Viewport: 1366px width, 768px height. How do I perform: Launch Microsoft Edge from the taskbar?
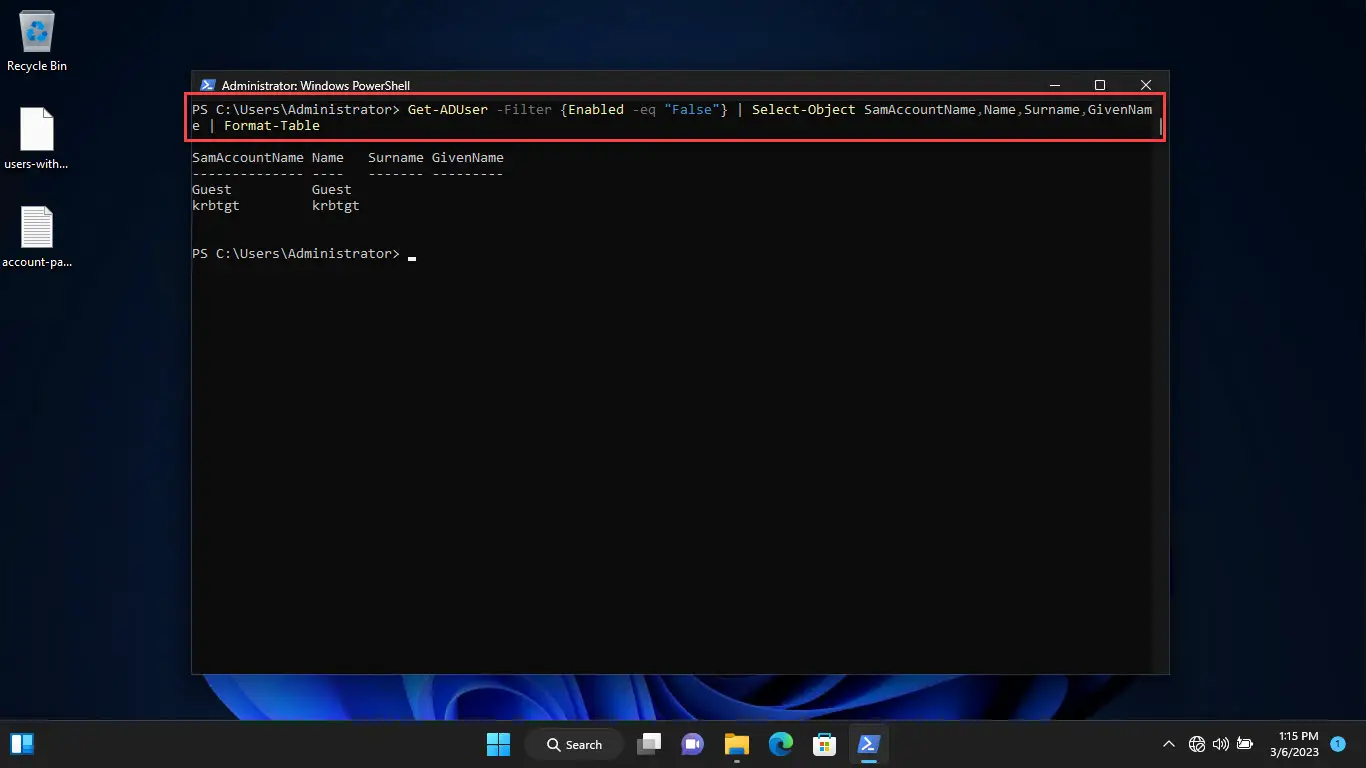[780, 744]
